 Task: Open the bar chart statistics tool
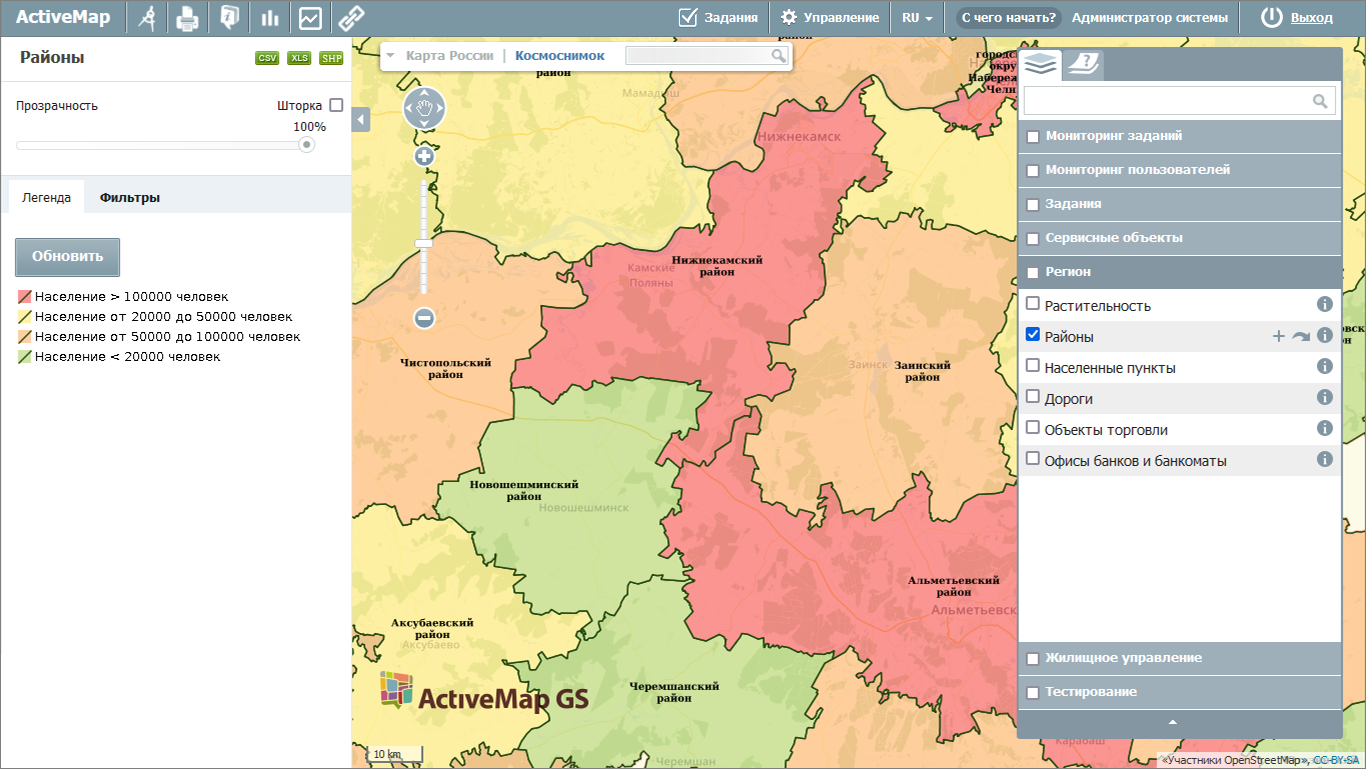(x=269, y=18)
